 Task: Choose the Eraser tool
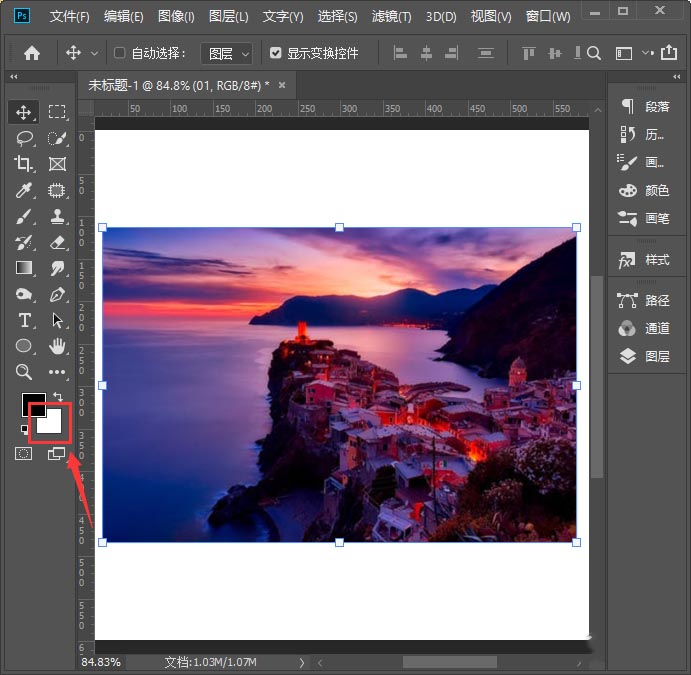click(x=57, y=242)
